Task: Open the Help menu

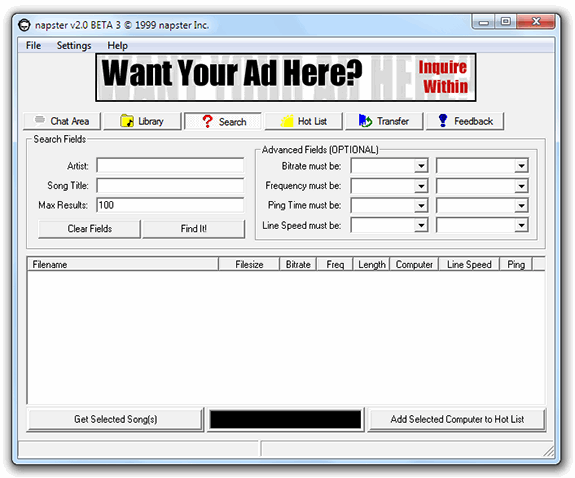Action: pos(117,45)
